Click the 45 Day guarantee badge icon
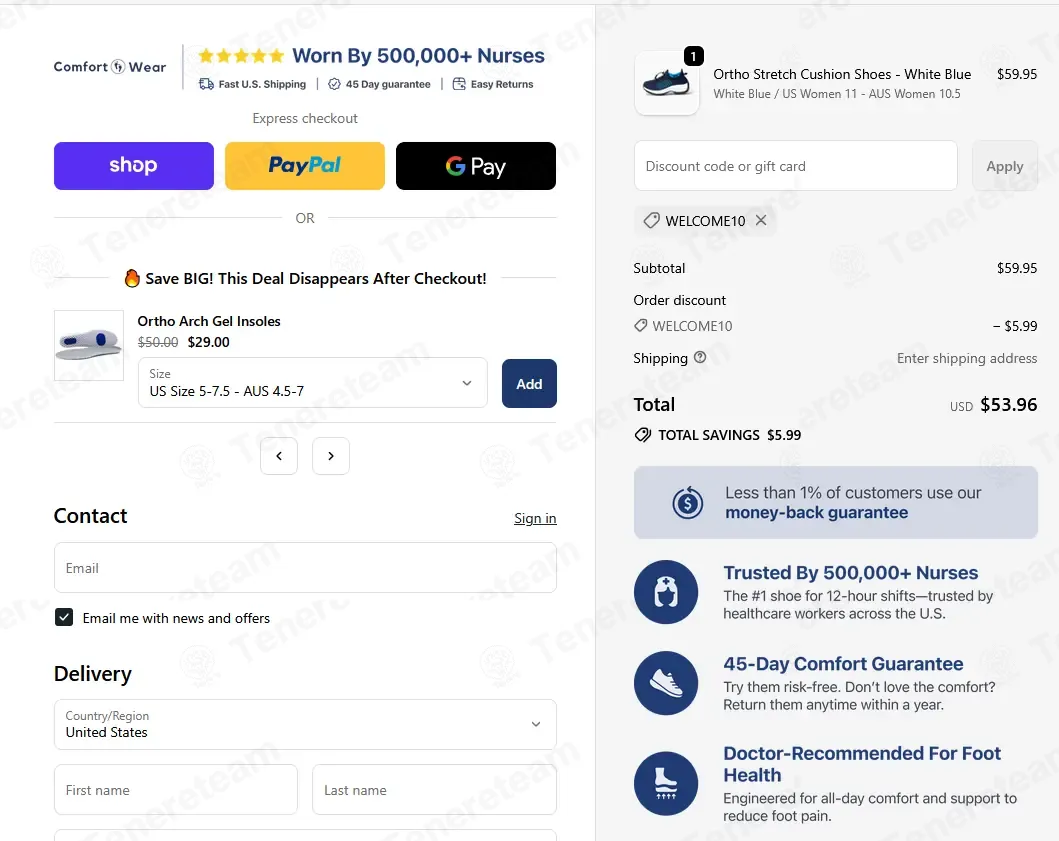Viewport: 1059px width, 841px height. [x=334, y=84]
